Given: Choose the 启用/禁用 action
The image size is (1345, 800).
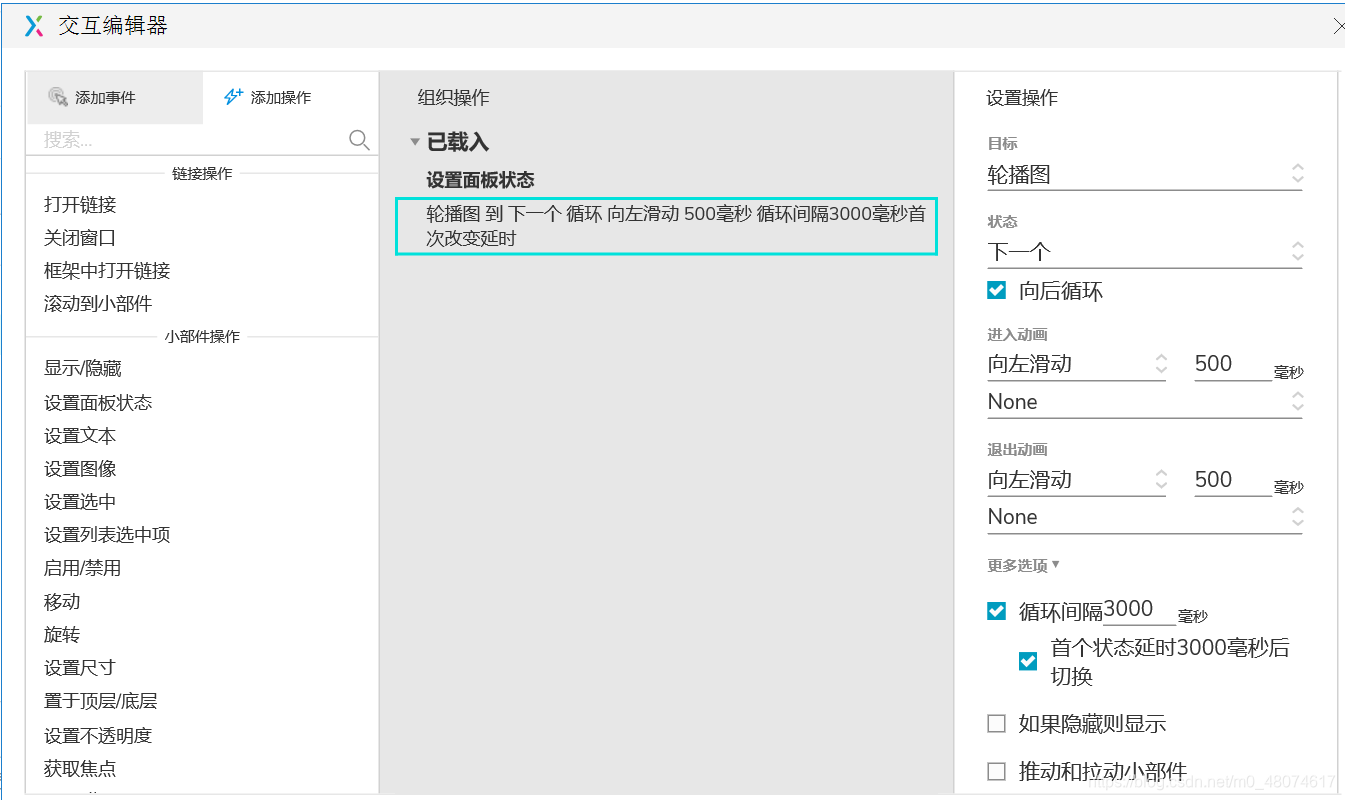Looking at the screenshot, I should (83, 568).
